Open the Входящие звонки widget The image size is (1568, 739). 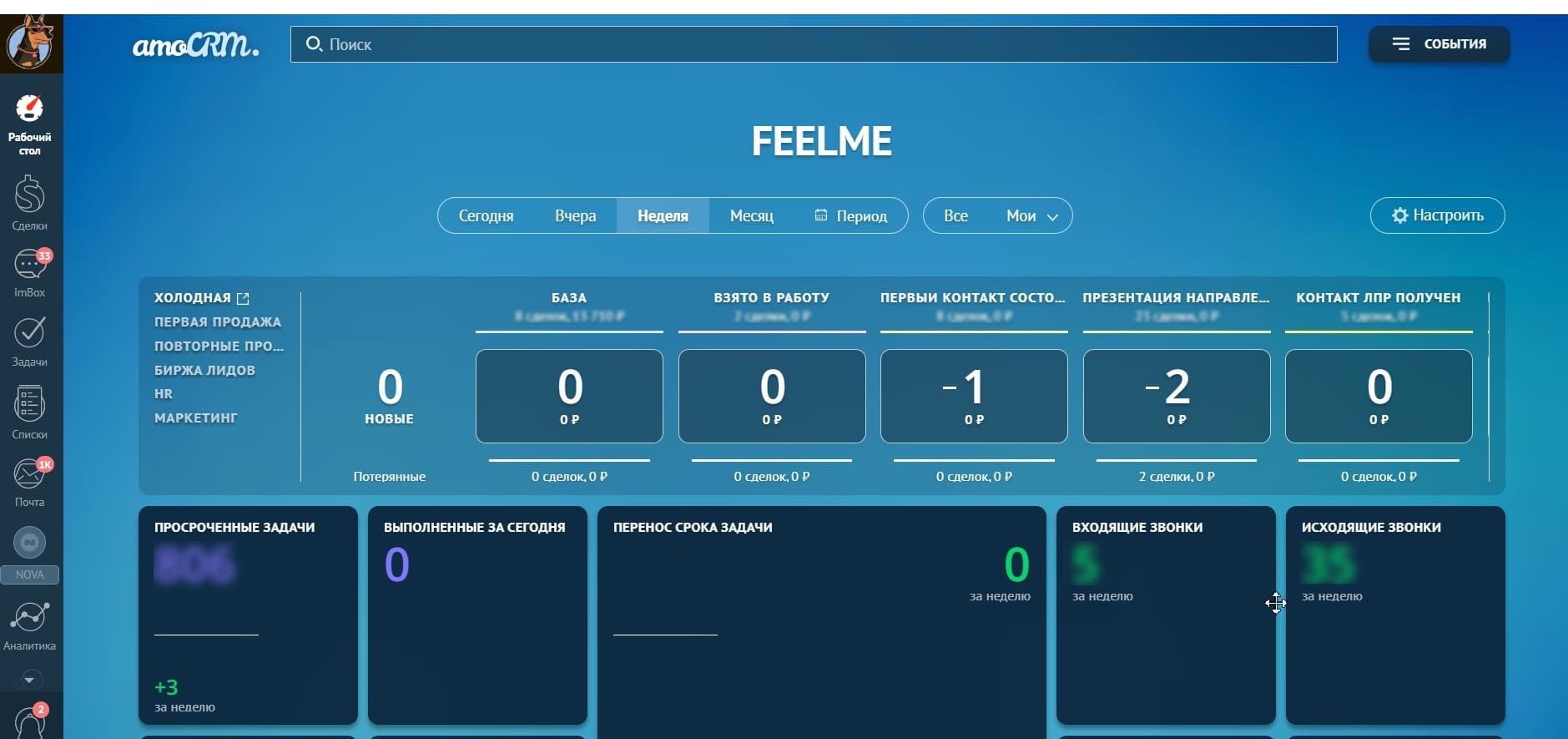1166,615
